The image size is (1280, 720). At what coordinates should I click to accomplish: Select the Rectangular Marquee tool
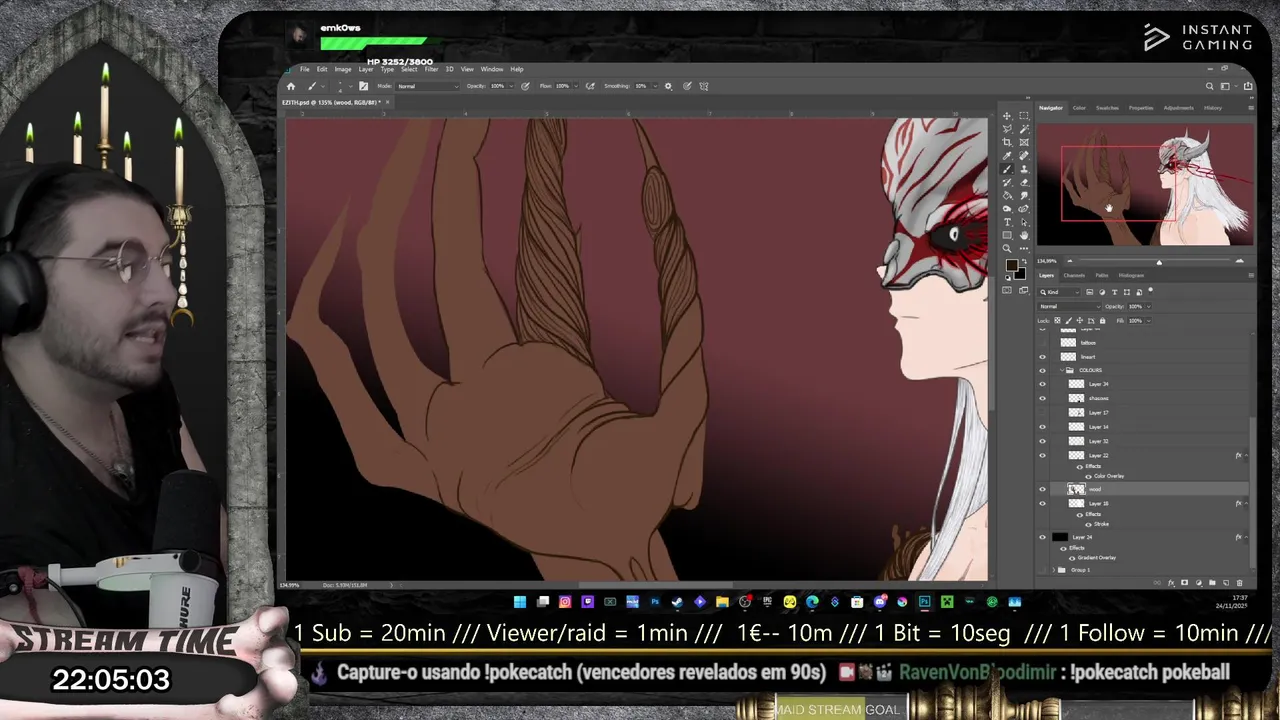pyautogui.click(x=1024, y=116)
